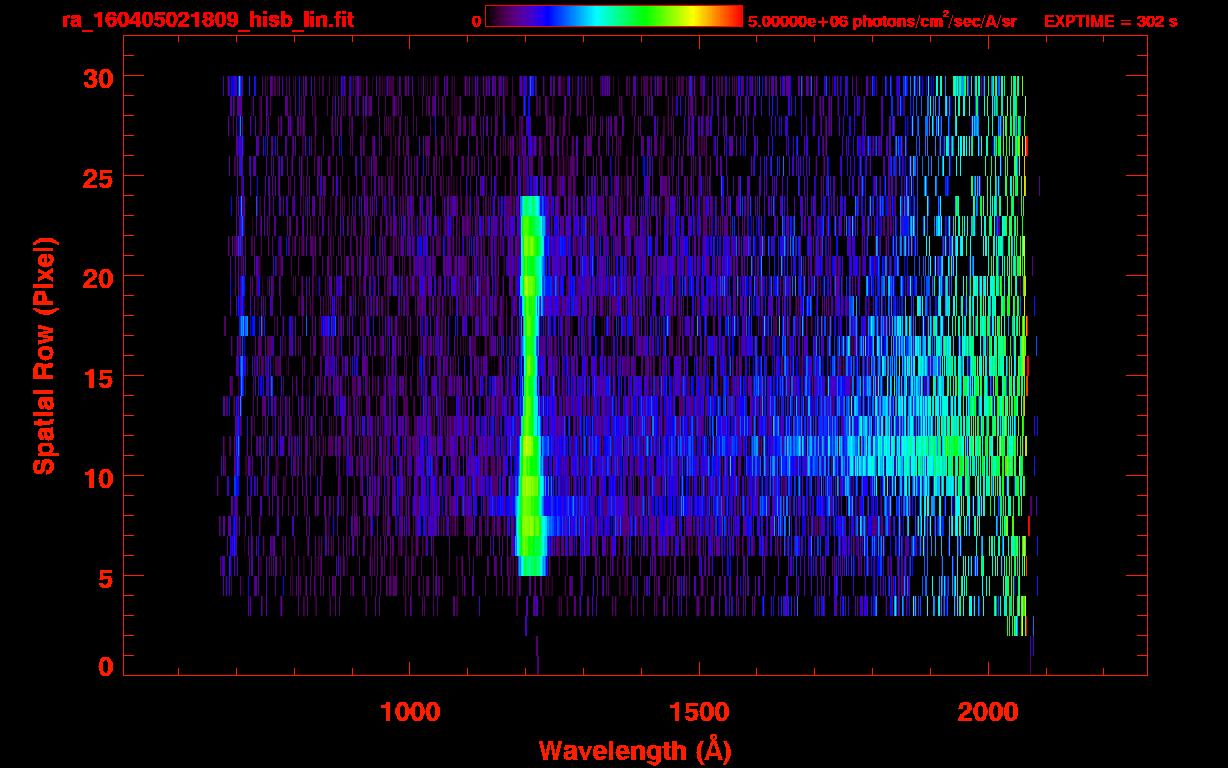The height and width of the screenshot is (768, 1228).
Task: Click the filename ra_160405021809_hisb_lin.fit
Action: pos(206,20)
